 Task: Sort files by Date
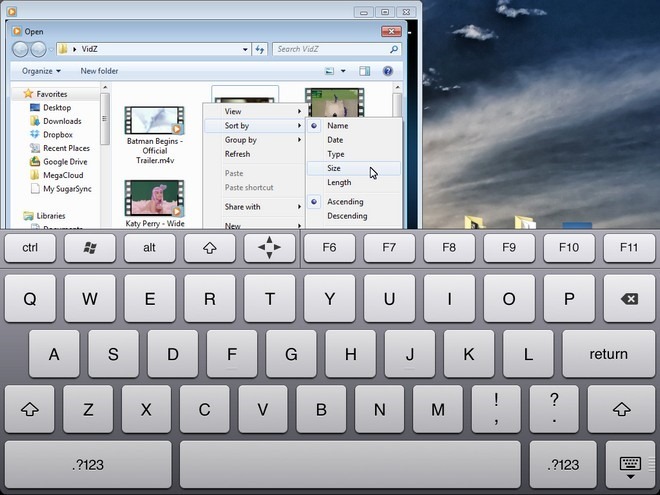click(x=354, y=140)
